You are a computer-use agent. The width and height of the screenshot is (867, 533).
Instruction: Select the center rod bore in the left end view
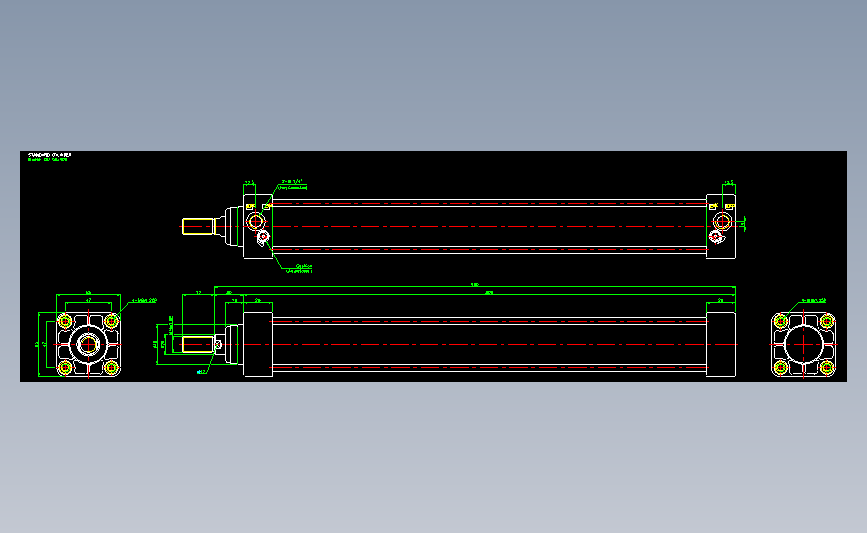click(88, 344)
